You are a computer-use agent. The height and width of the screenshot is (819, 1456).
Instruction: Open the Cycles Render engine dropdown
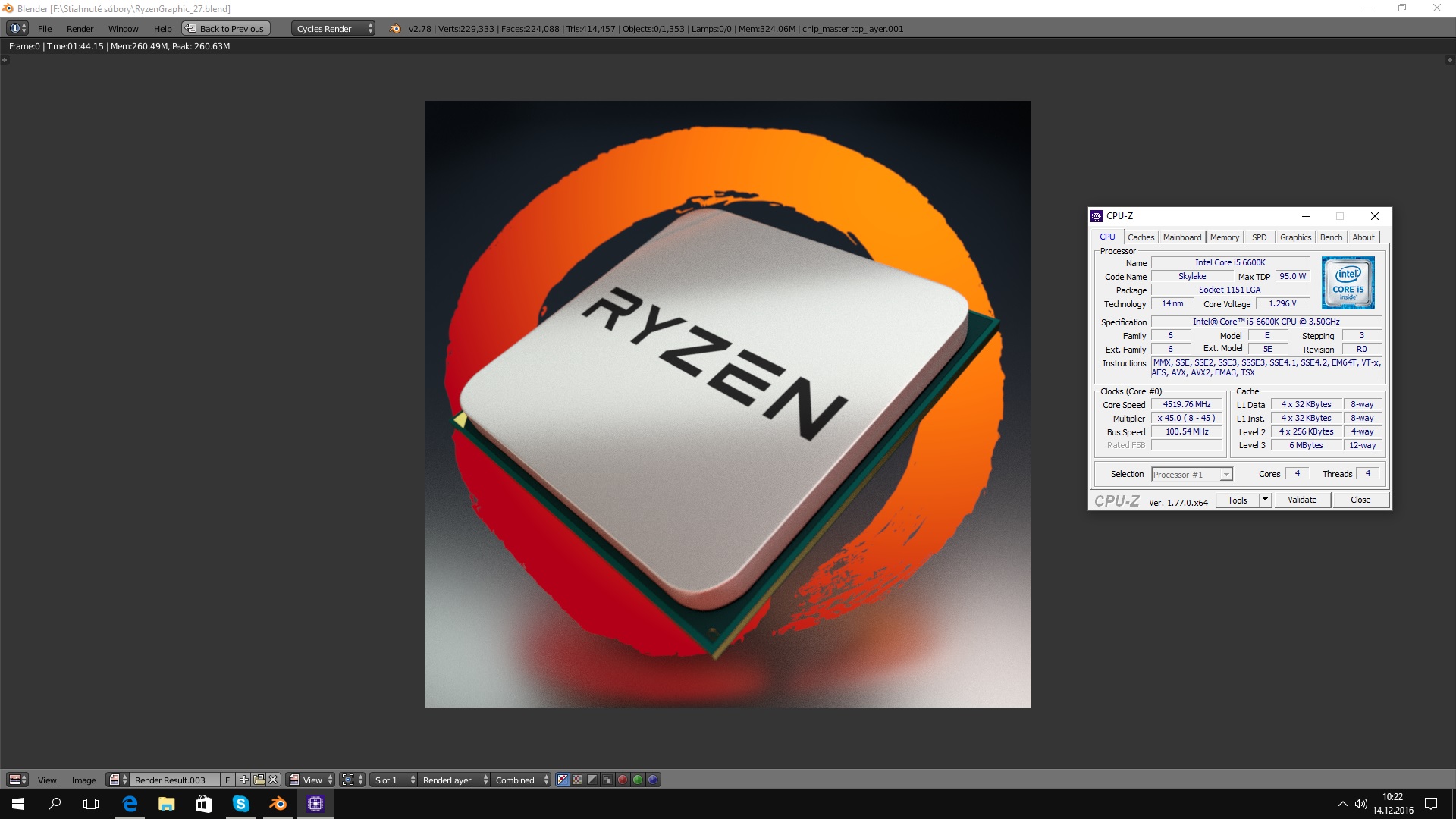(x=333, y=29)
